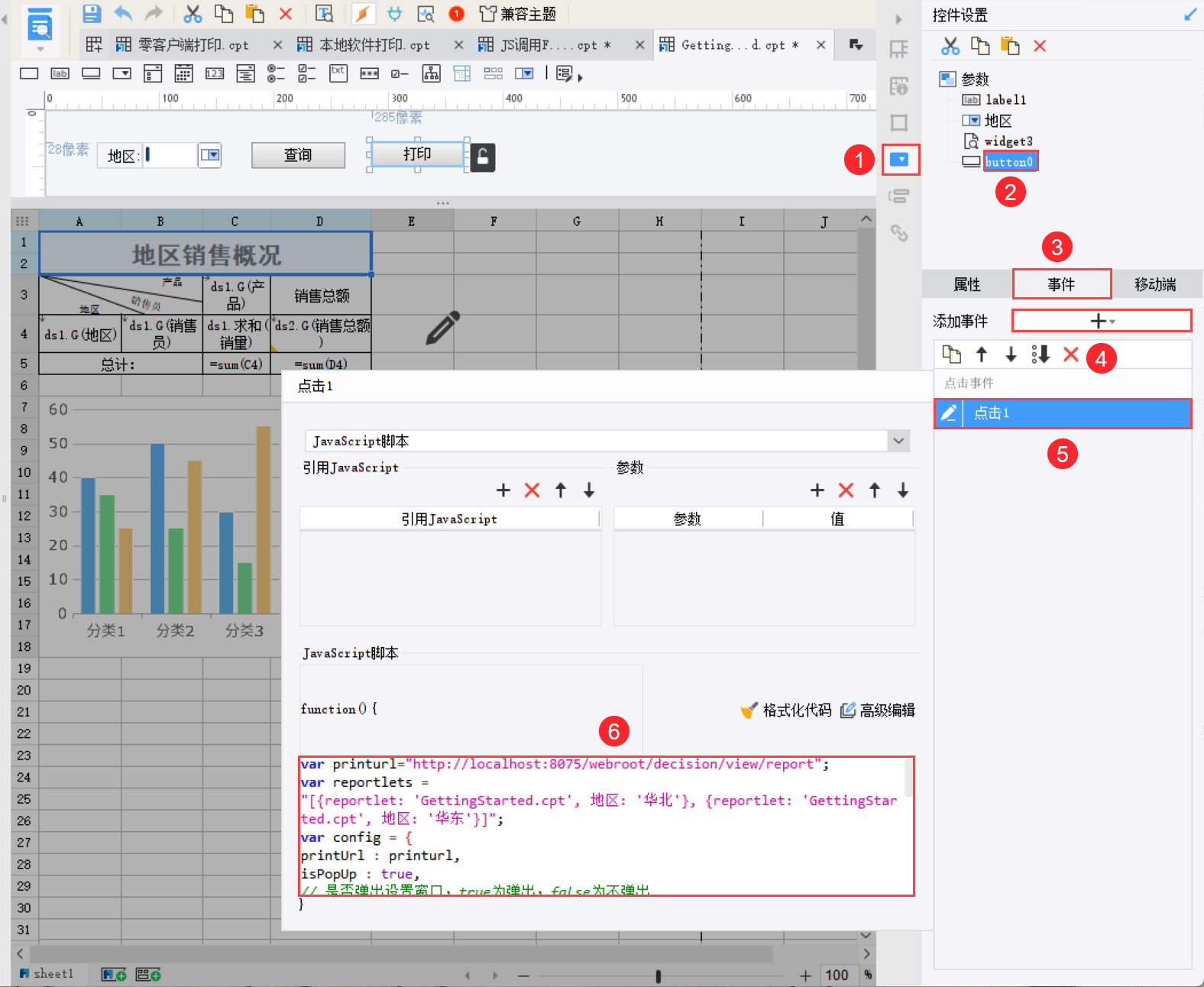1204x987 pixels.
Task: Delete using the red X in the top toolbar
Action: (286, 13)
